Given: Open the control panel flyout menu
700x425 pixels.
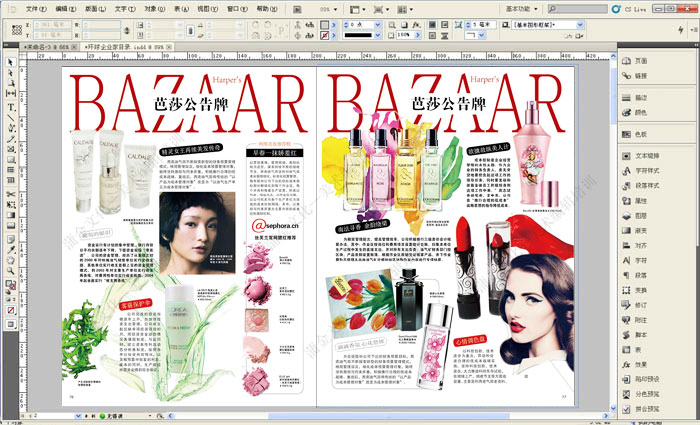Looking at the screenshot, I should 695,29.
